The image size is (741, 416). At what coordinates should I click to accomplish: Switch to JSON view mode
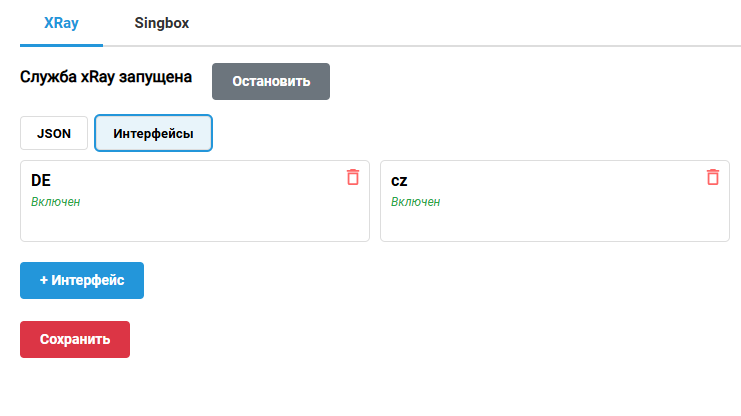(x=54, y=133)
